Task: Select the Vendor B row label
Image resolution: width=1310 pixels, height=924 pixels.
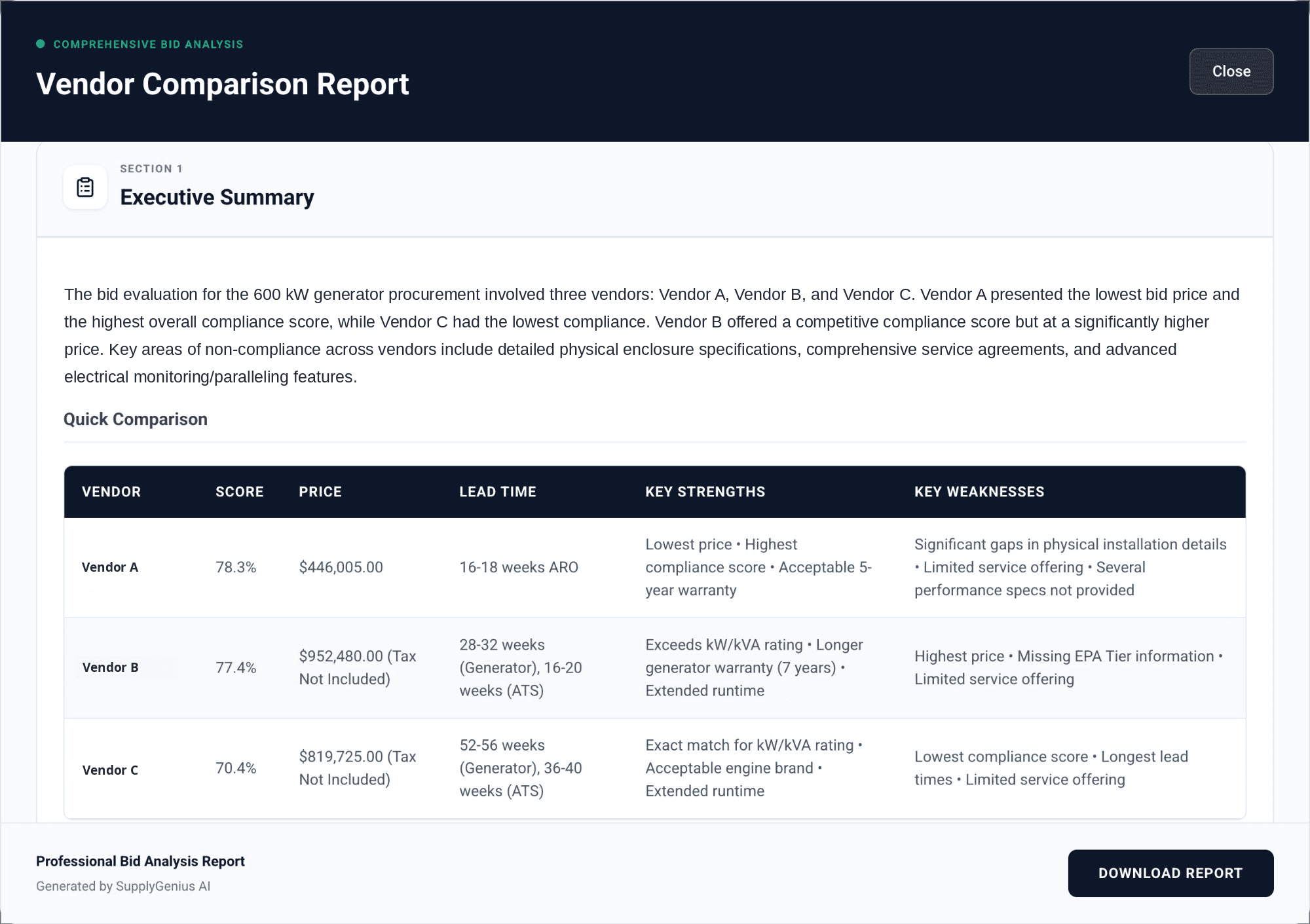Action: point(111,667)
